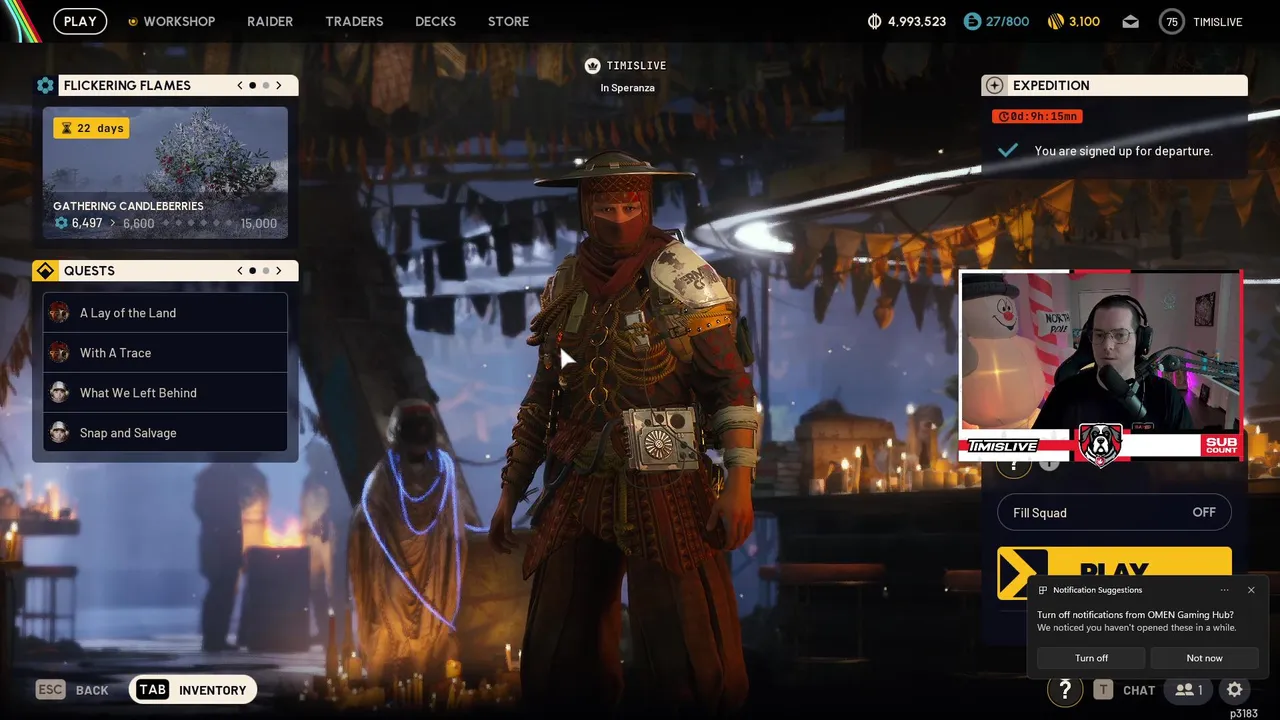Open the TIMISLIVE profile name in top bar
This screenshot has width=1280, height=720.
pyautogui.click(x=1217, y=21)
